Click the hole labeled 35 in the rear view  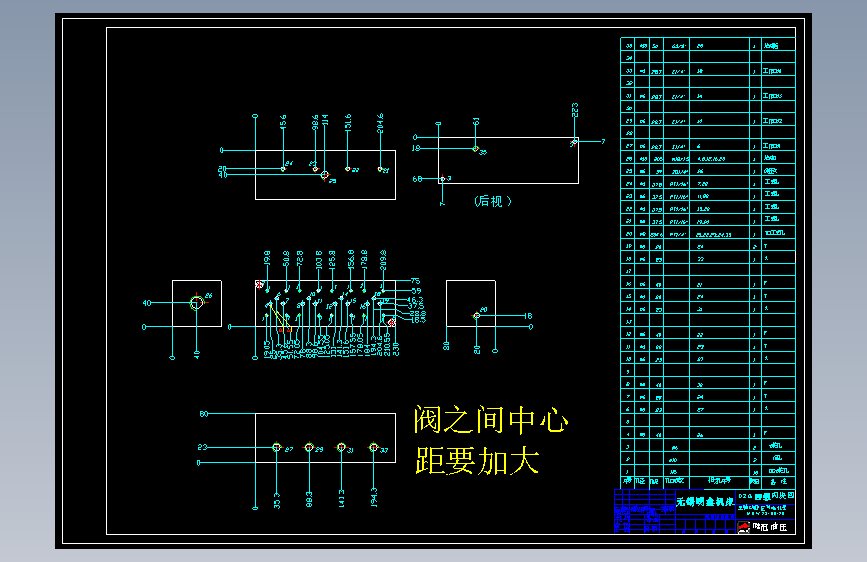476,148
